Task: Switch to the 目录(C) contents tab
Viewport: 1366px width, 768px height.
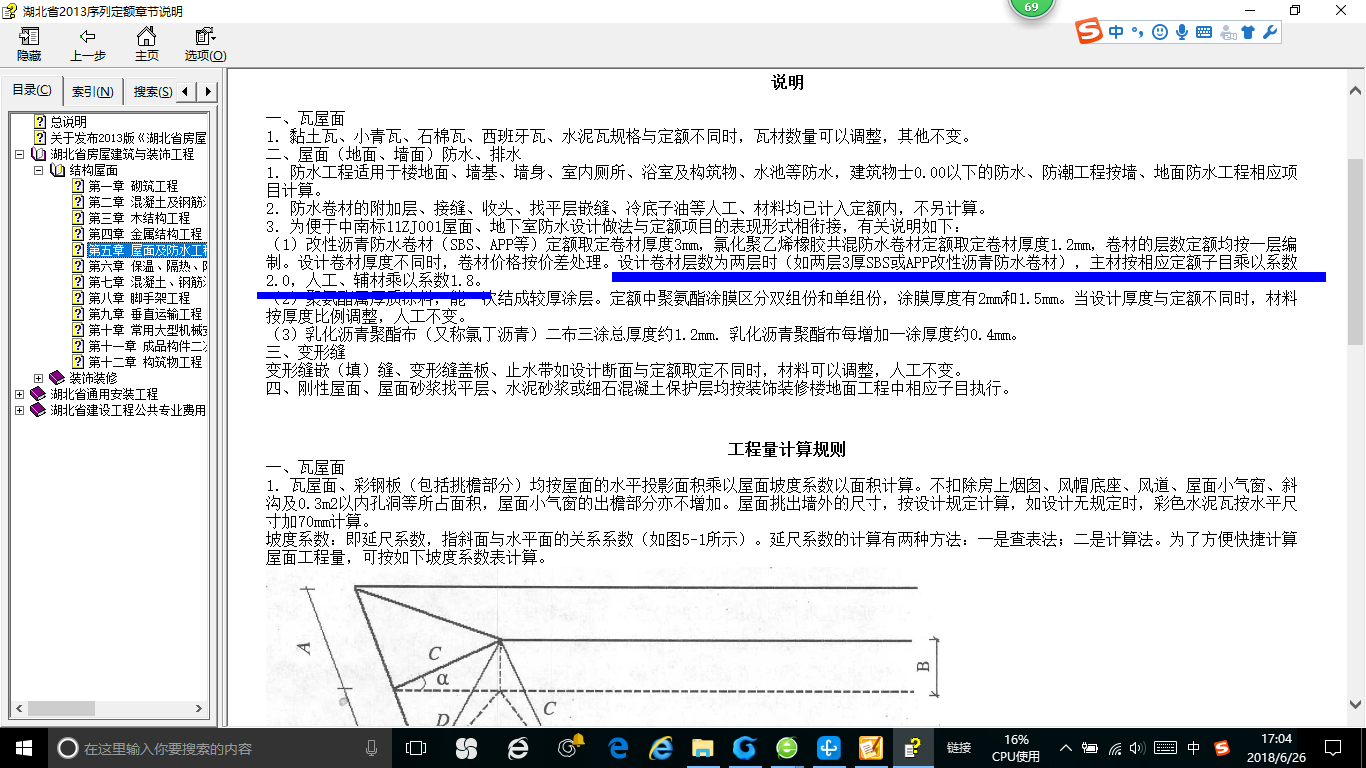Action: coord(32,91)
